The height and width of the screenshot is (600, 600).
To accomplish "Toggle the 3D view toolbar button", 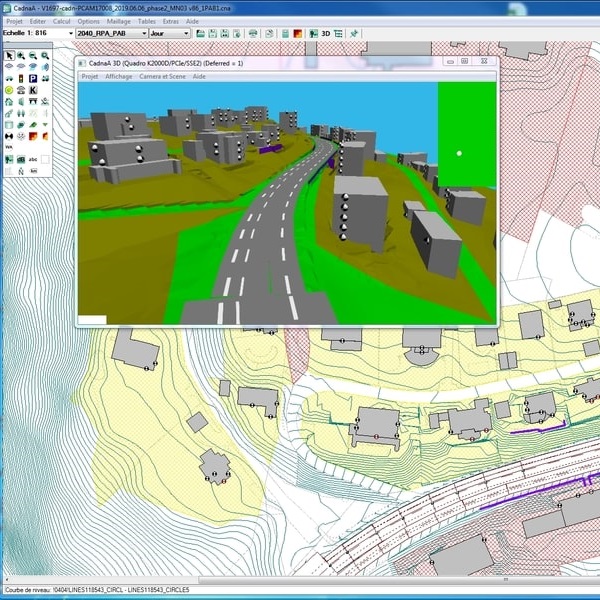I will (x=324, y=33).
